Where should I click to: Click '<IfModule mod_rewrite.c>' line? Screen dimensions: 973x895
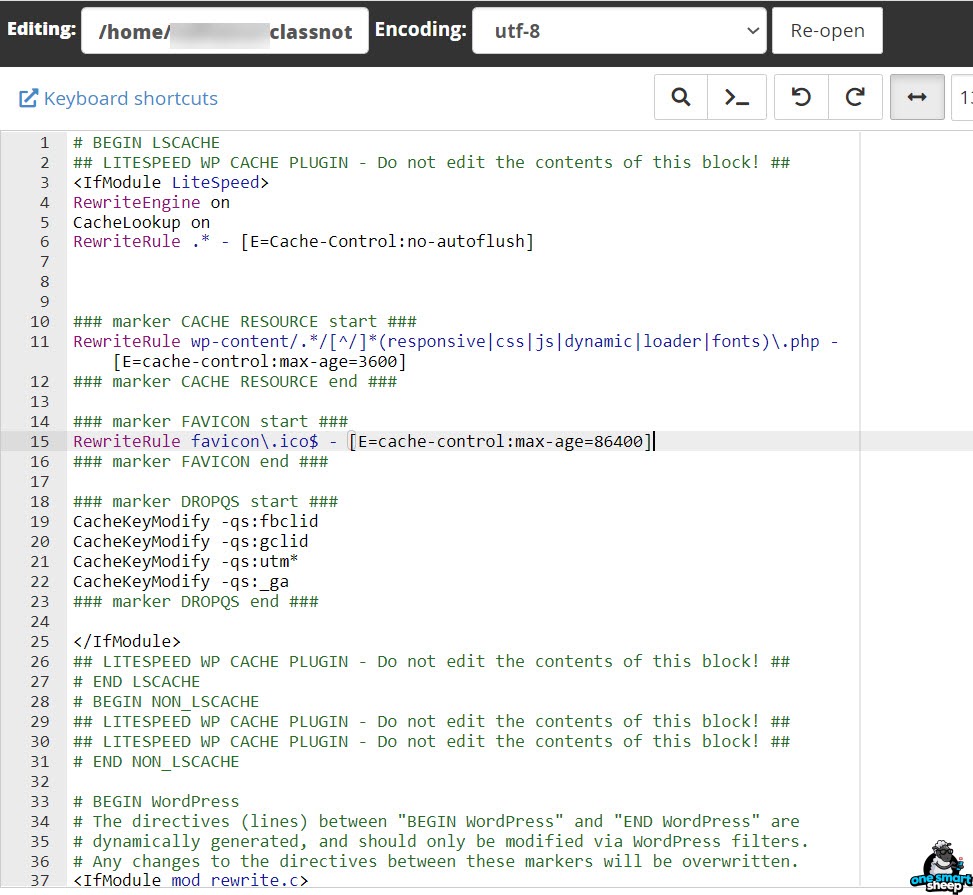point(191,880)
